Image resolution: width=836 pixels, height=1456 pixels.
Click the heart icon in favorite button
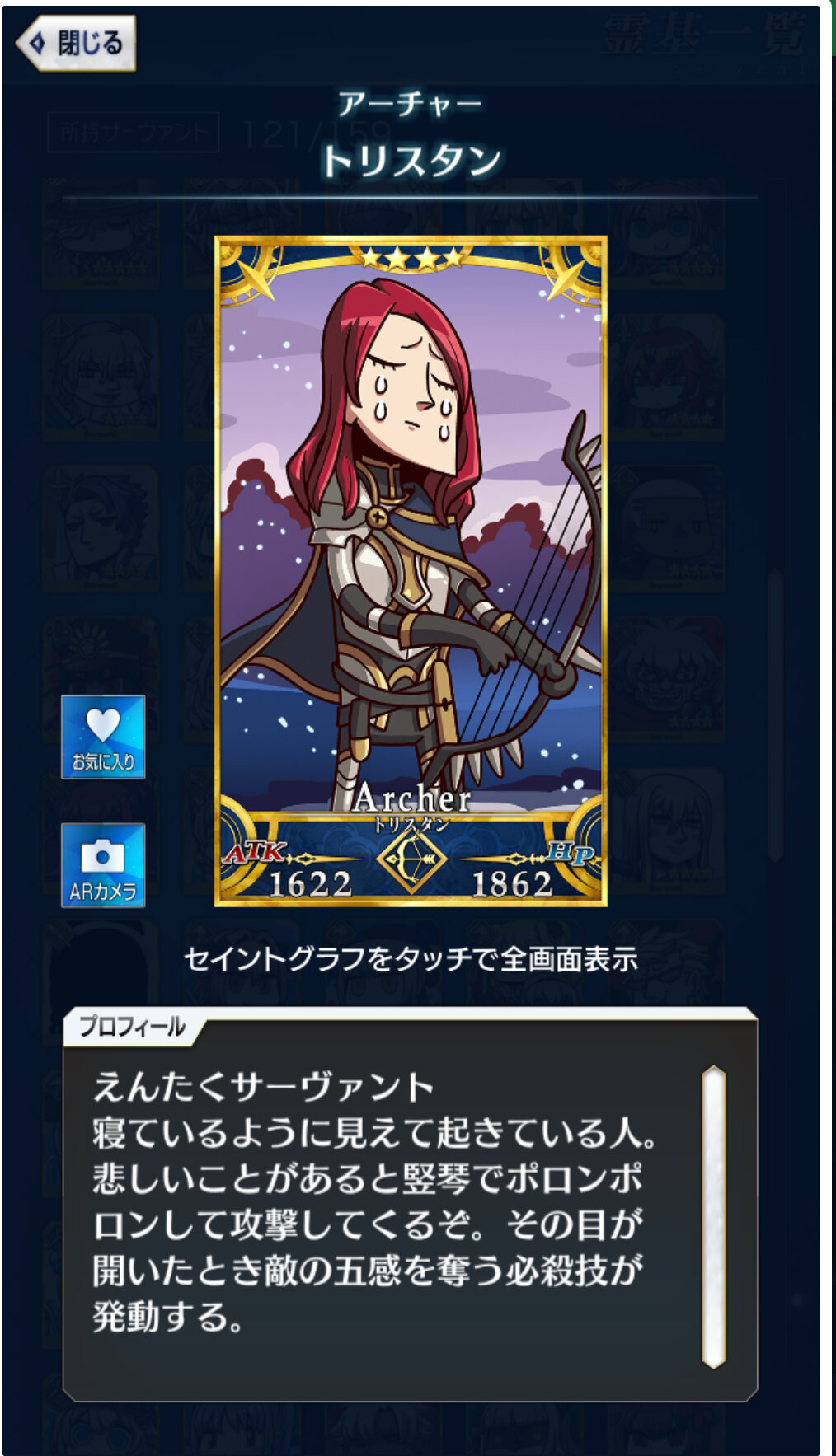(103, 725)
